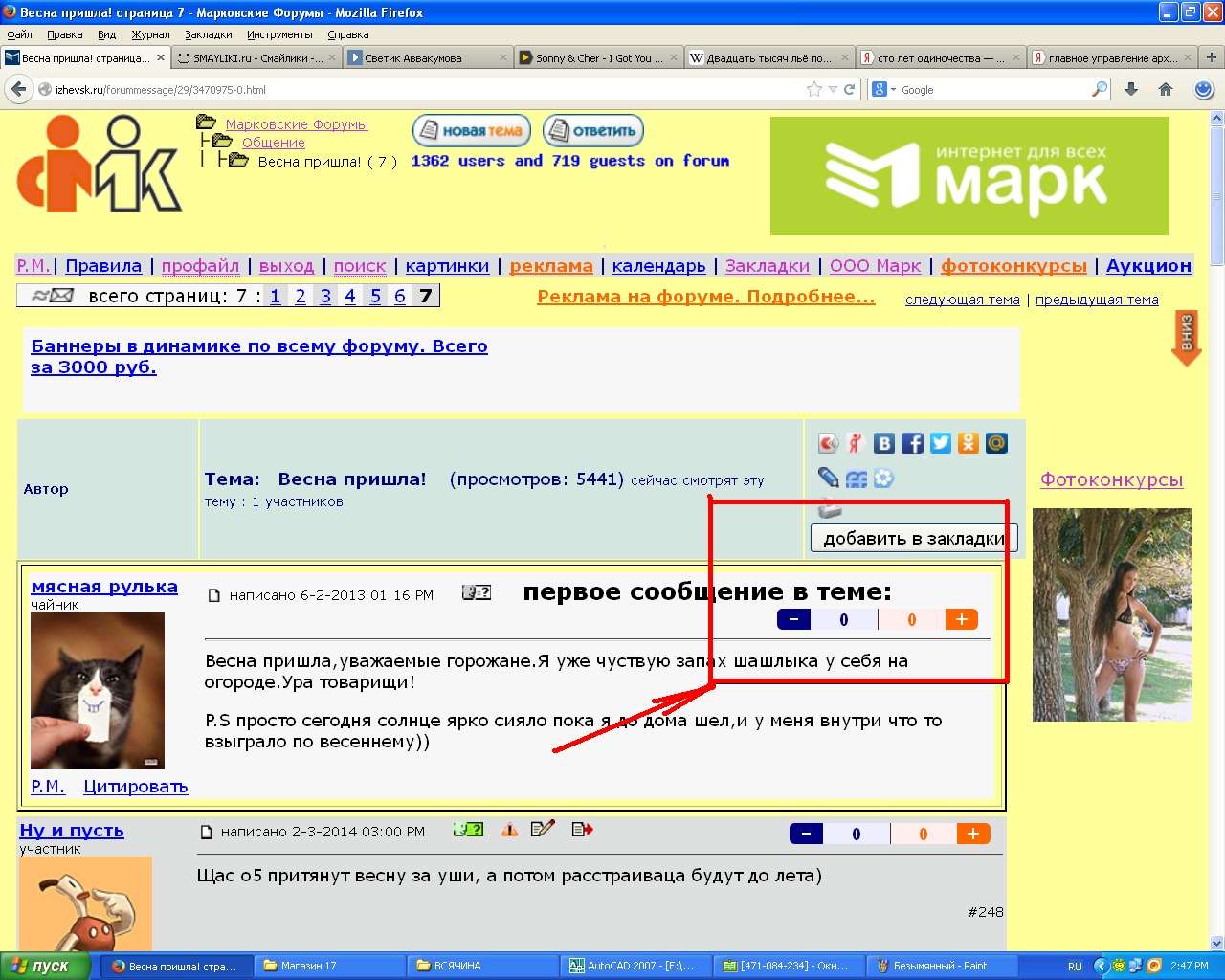This screenshot has width=1225, height=980.
Task: Open the Инструменты menu
Action: click(279, 34)
